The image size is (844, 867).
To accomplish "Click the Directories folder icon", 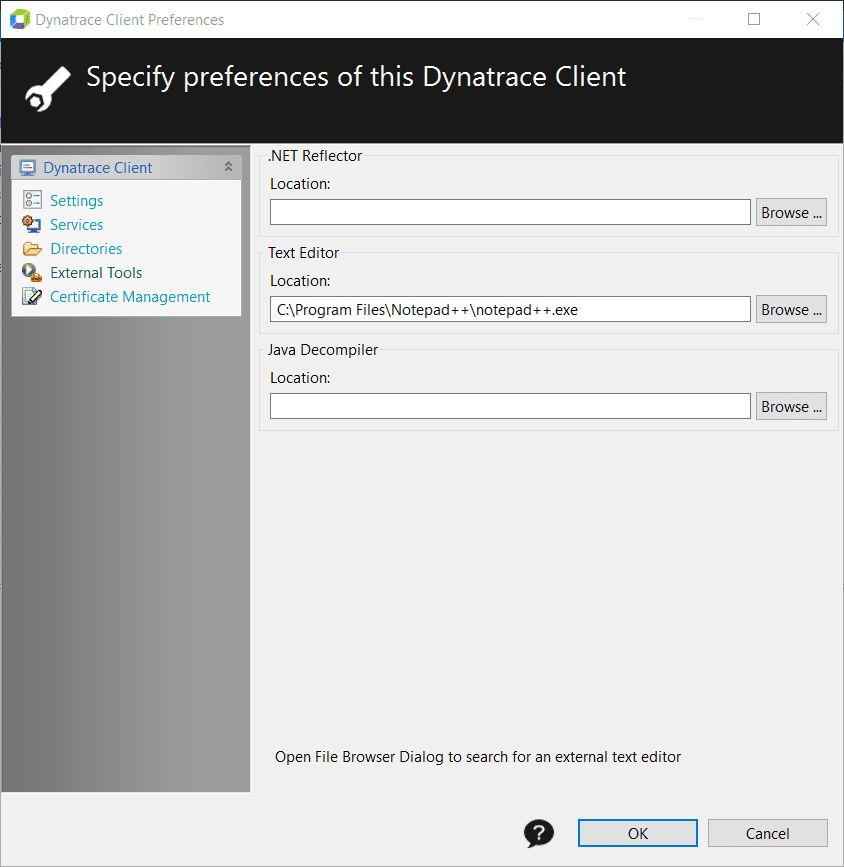I will coord(32,249).
